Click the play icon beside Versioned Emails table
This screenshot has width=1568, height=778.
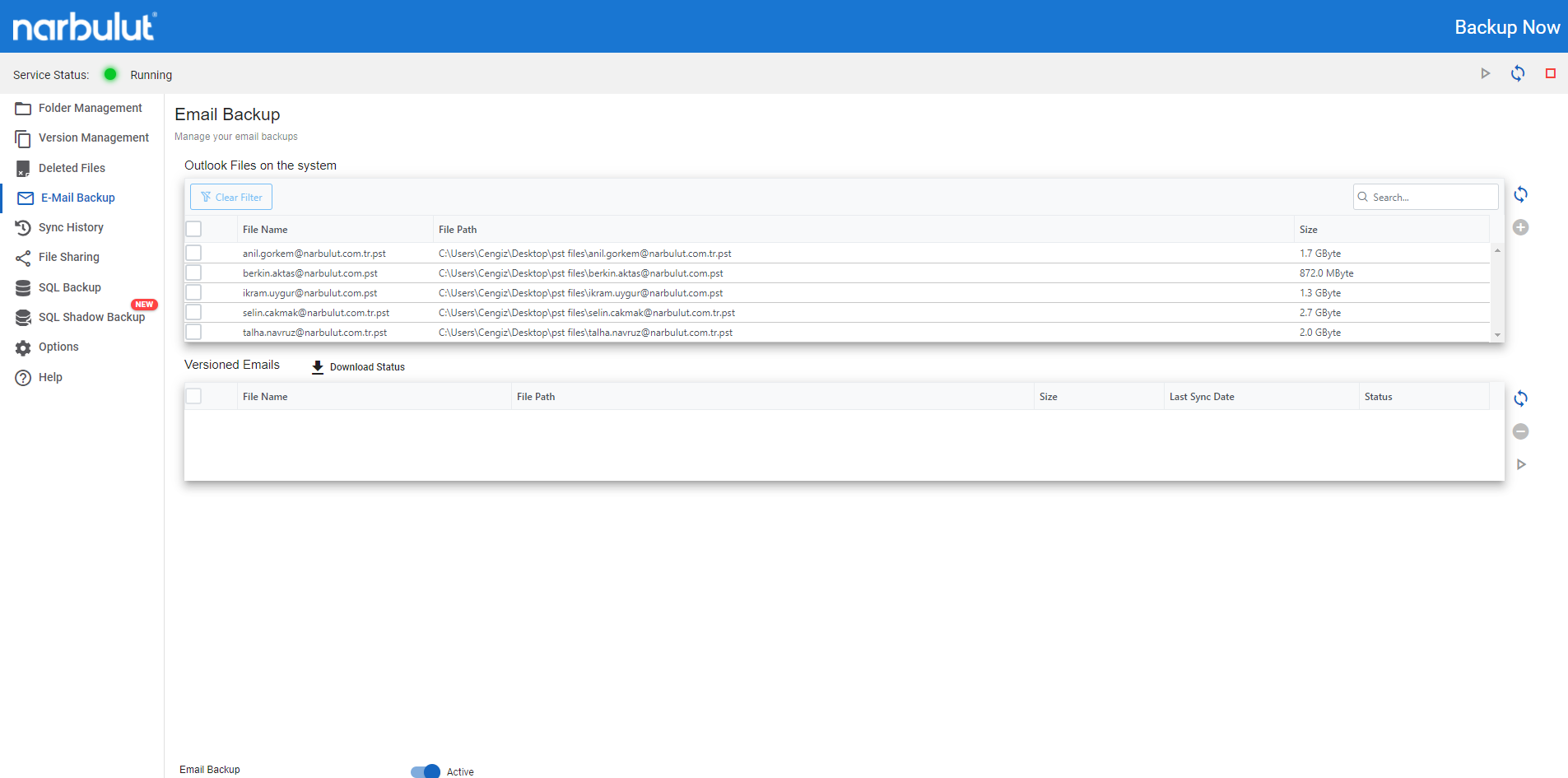coord(1520,465)
